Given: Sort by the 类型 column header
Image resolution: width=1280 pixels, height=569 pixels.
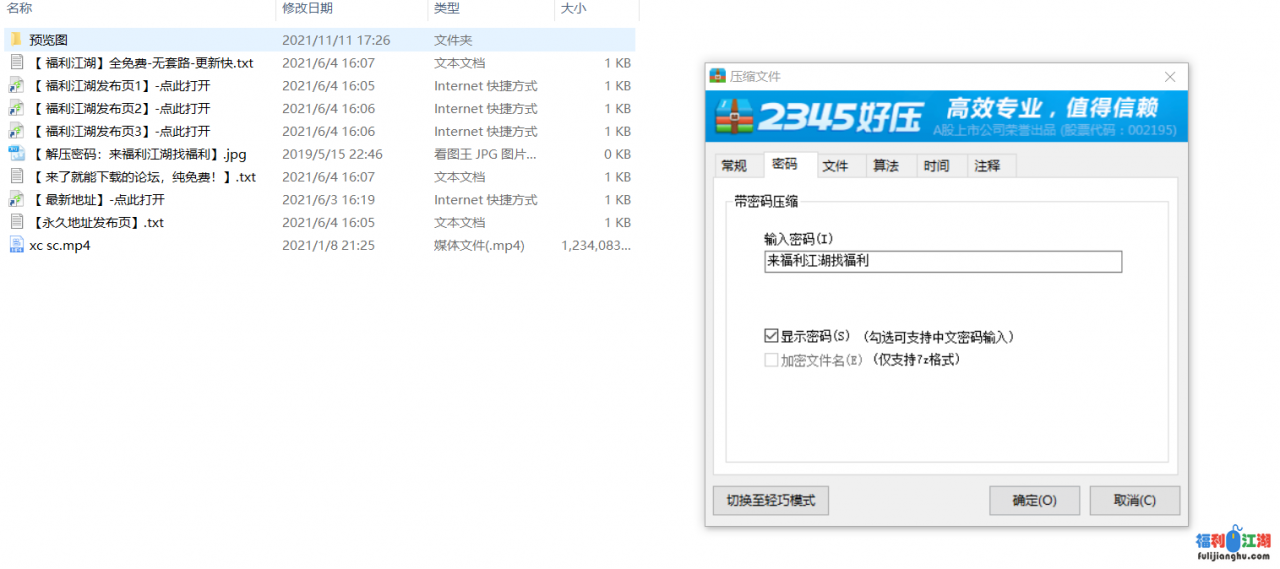Looking at the screenshot, I should tap(446, 8).
